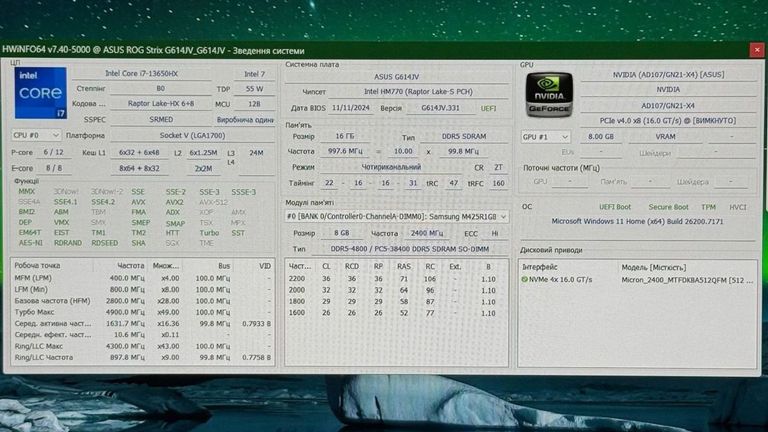768x432 pixels.
Task: Click the Intel Core i7 logo
Action: 41,93
